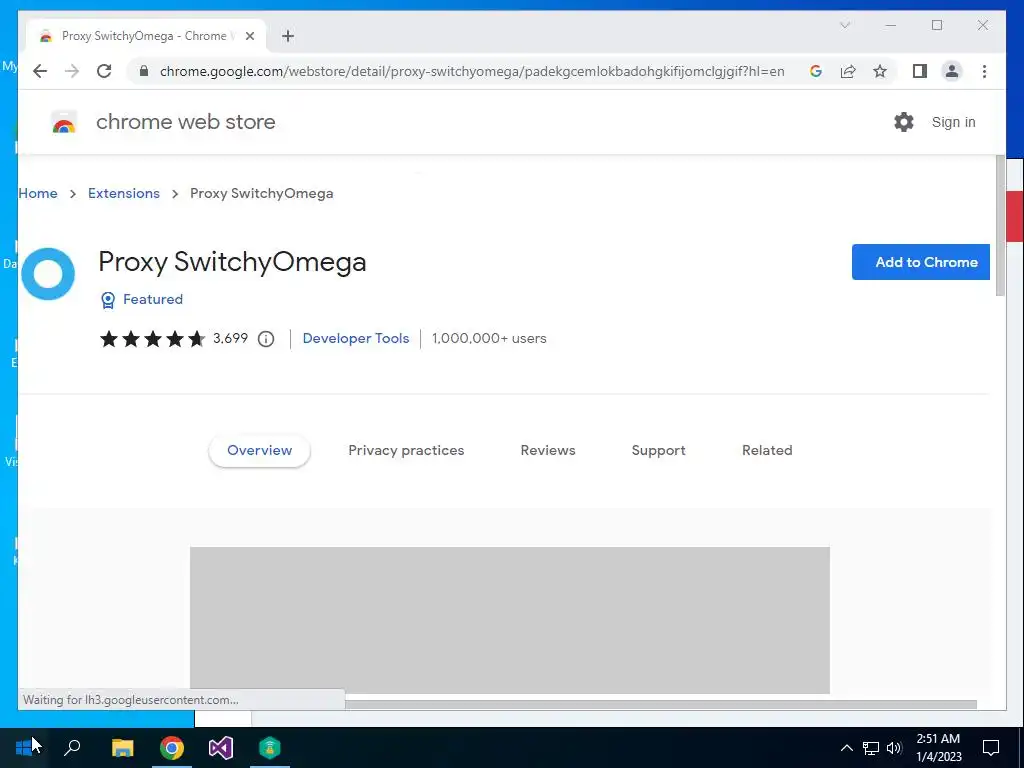Open the green hexagon taskbar app
The width and height of the screenshot is (1024, 768).
[270, 747]
